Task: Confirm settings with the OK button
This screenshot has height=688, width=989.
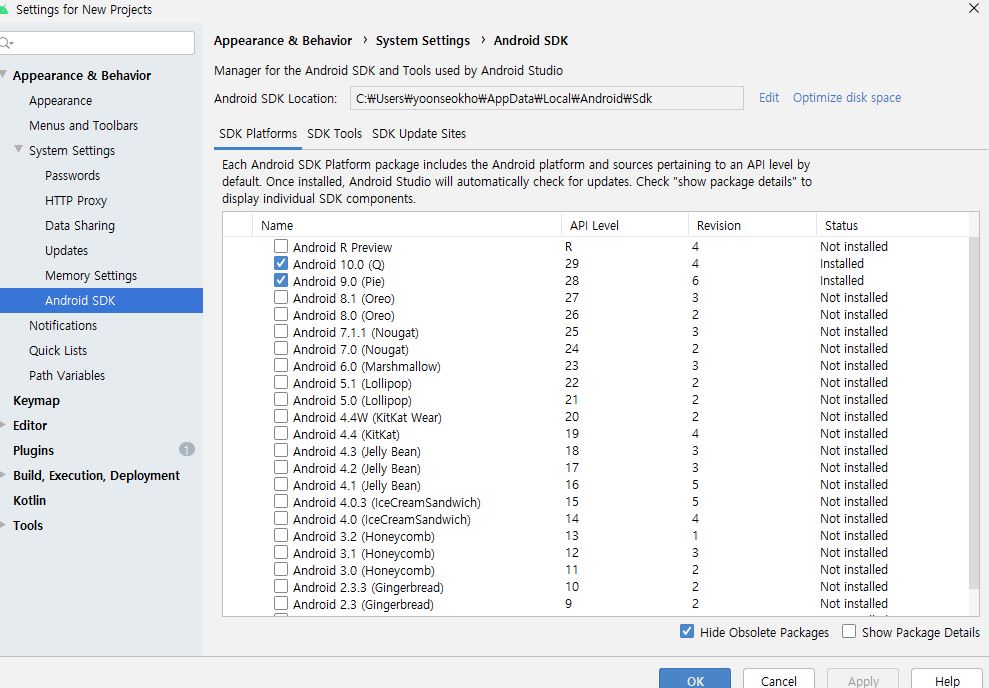Action: tap(695, 680)
